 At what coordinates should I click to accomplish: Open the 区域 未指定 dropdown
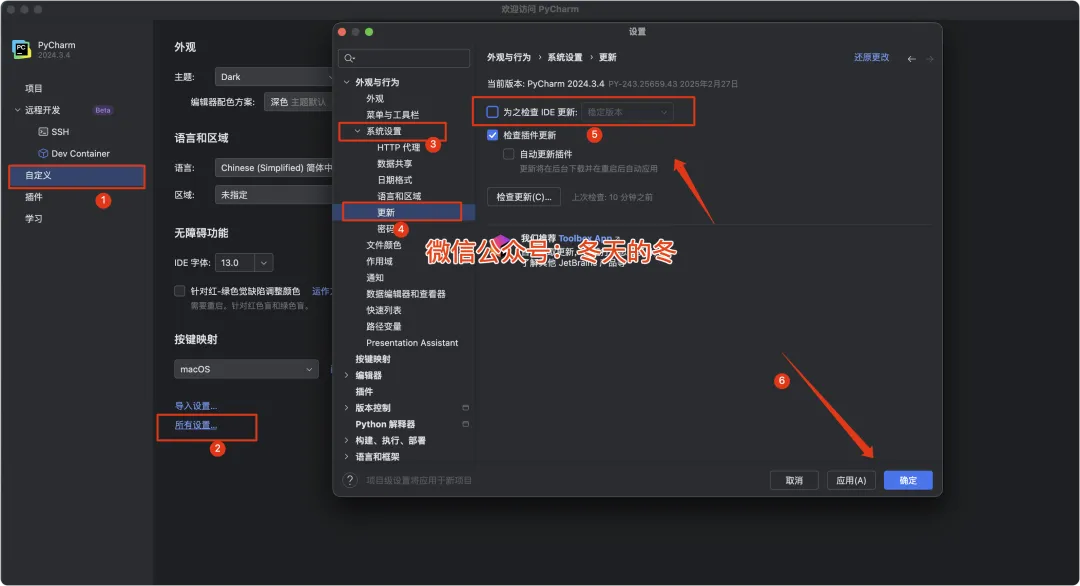pyautogui.click(x=274, y=195)
